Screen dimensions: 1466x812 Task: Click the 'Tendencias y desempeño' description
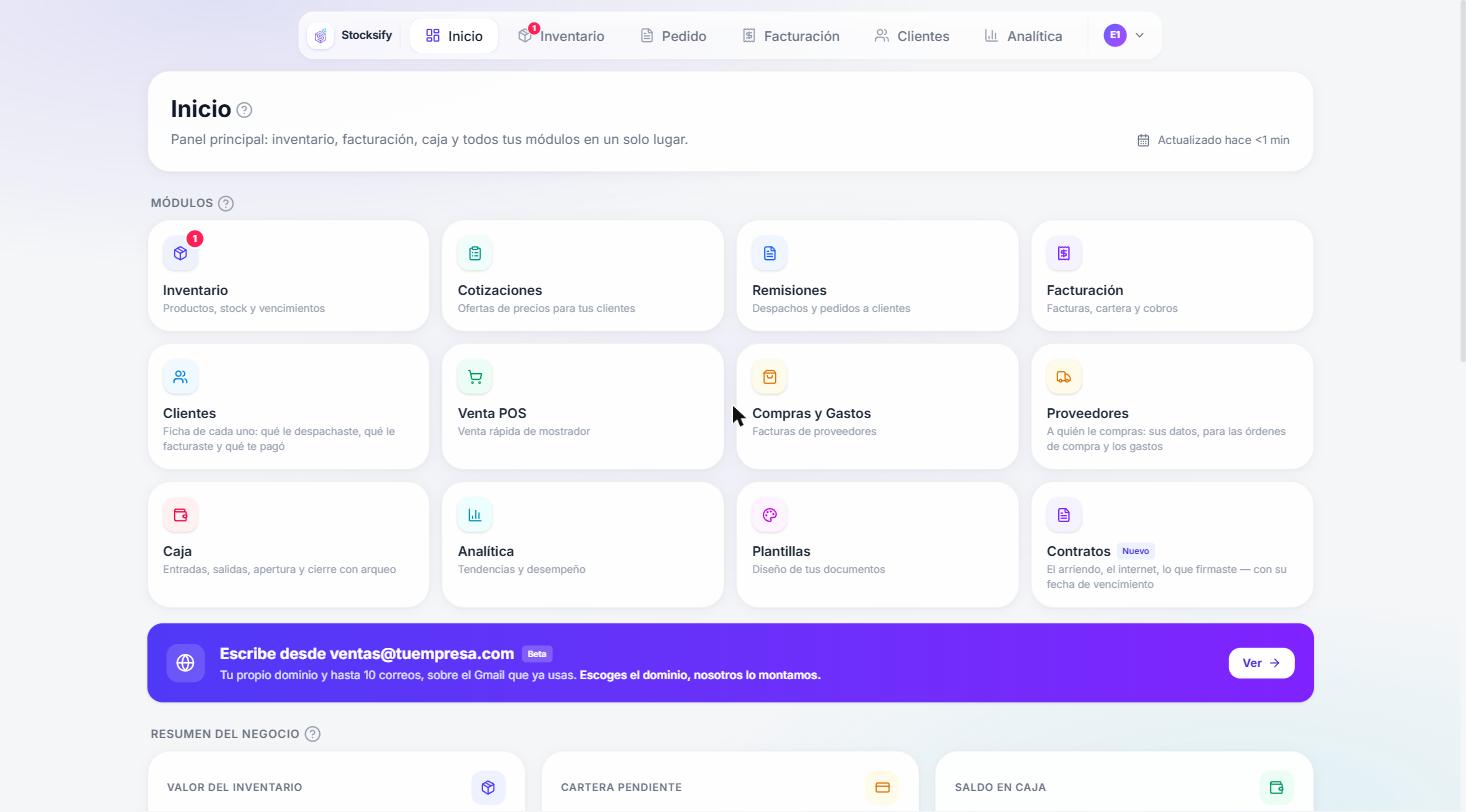point(521,569)
